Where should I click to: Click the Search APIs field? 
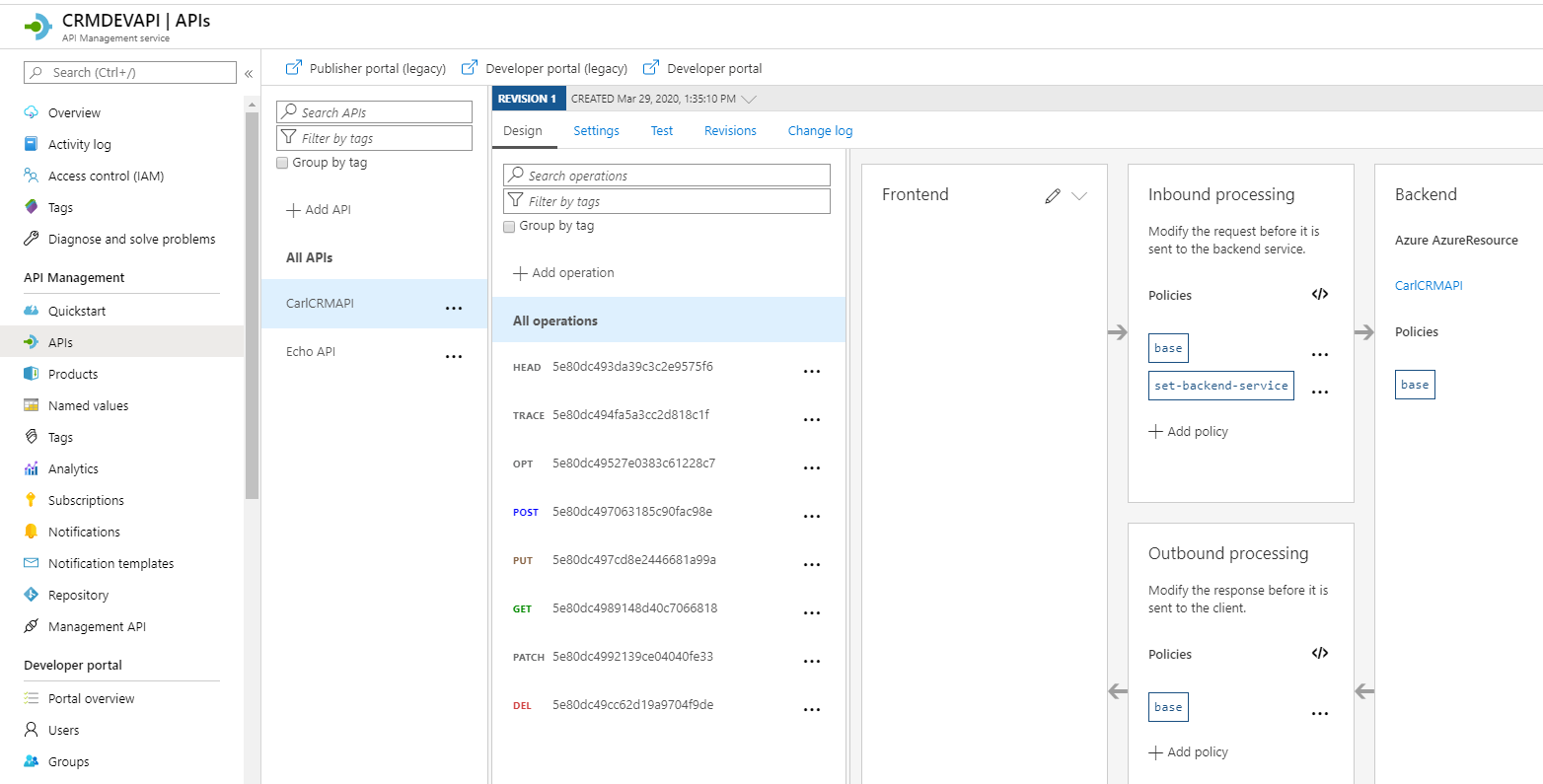[374, 111]
